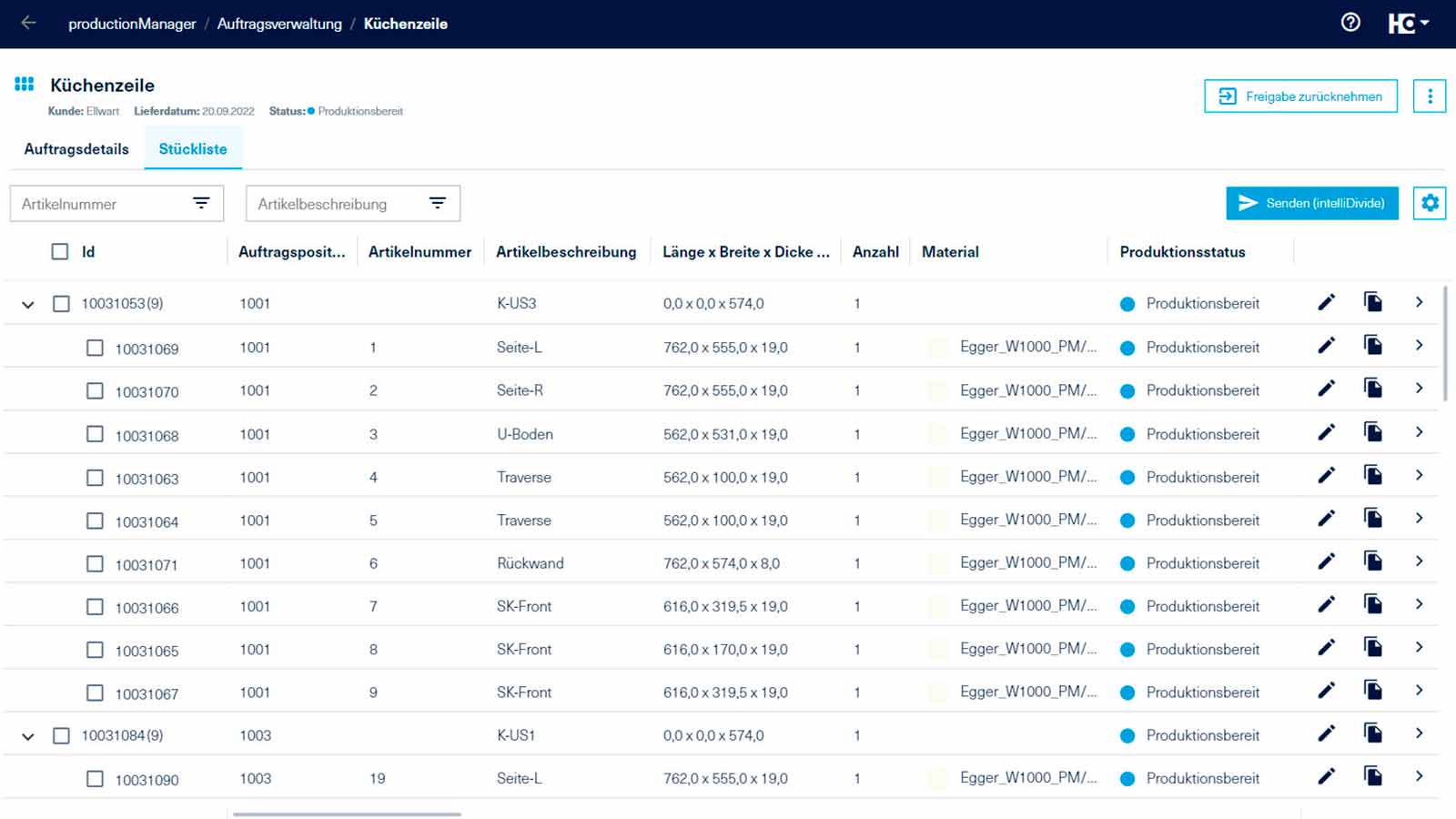Copy the Rückwand row using duplicate icon

click(1372, 561)
